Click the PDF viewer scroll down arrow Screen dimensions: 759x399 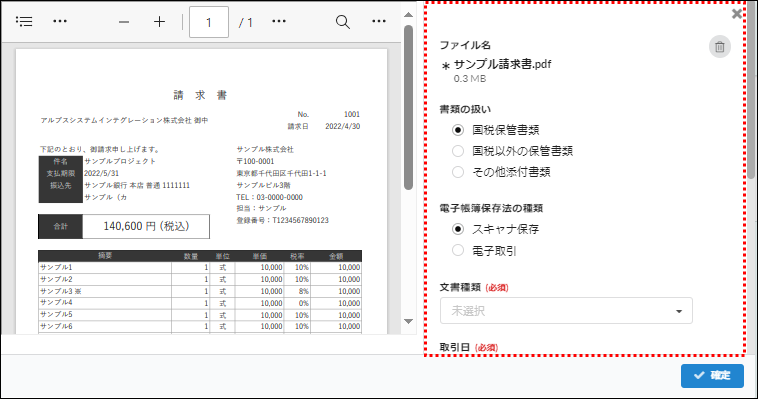point(409,321)
